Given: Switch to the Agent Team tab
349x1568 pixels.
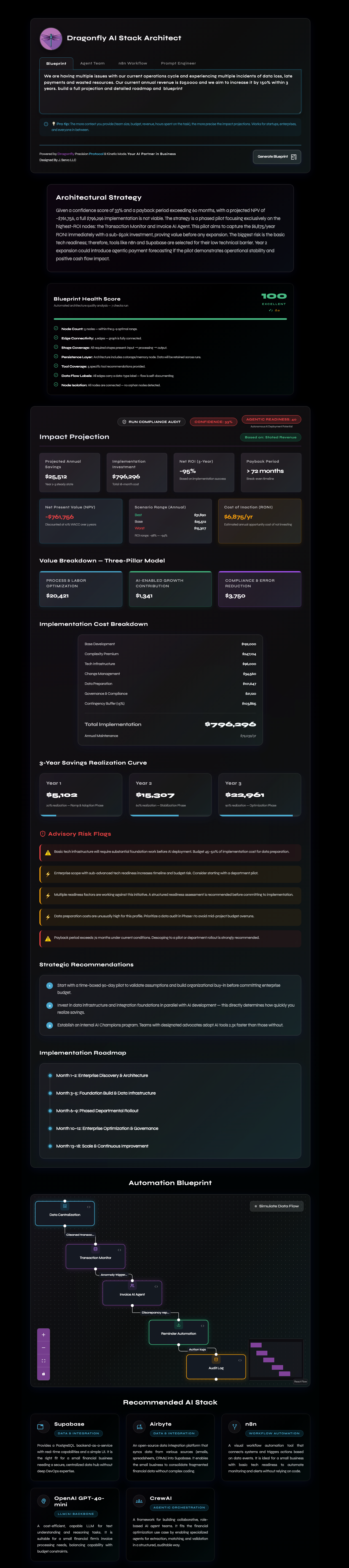Looking at the screenshot, I should pos(92,63).
